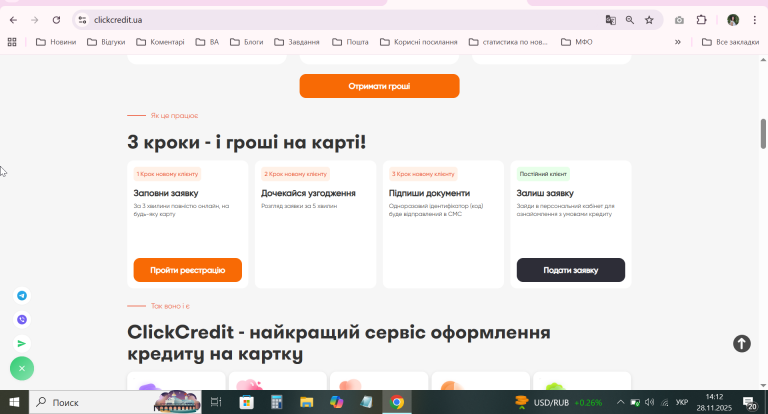This screenshot has height=414, width=768.
Task: Open the Новини bookmarks folder
Action: tap(56, 42)
